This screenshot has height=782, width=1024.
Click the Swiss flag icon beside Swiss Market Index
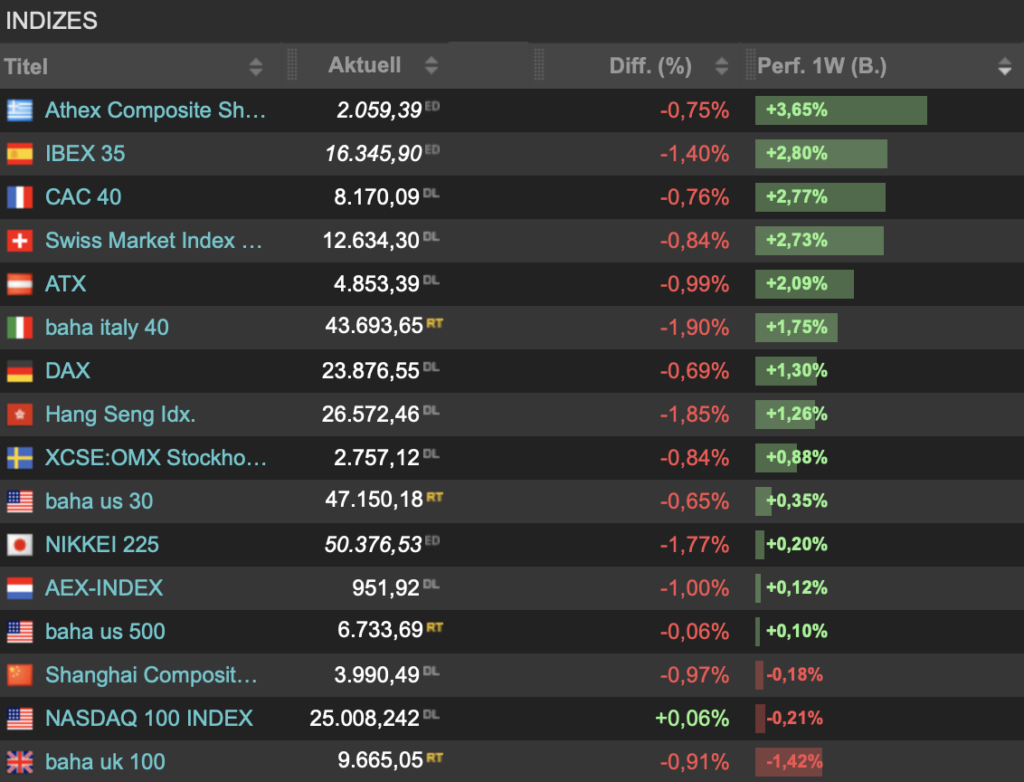pyautogui.click(x=19, y=240)
